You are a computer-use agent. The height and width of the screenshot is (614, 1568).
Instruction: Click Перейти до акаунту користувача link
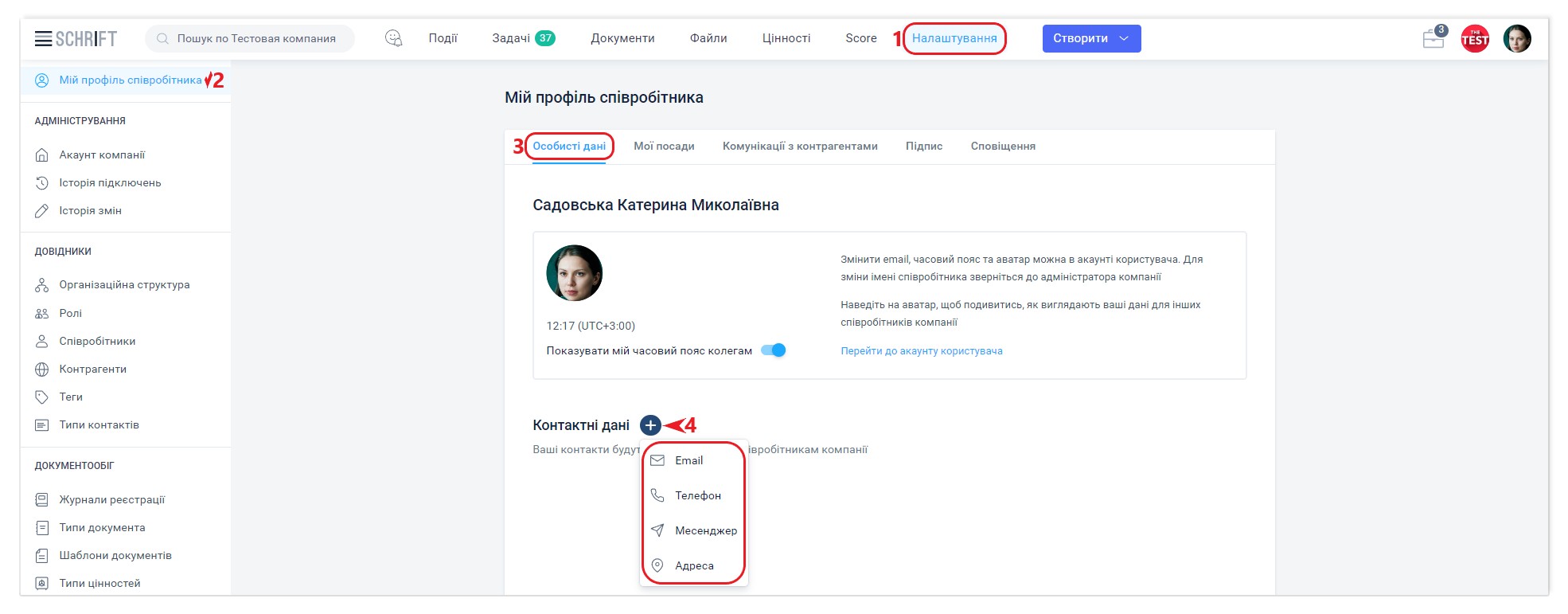[921, 351]
